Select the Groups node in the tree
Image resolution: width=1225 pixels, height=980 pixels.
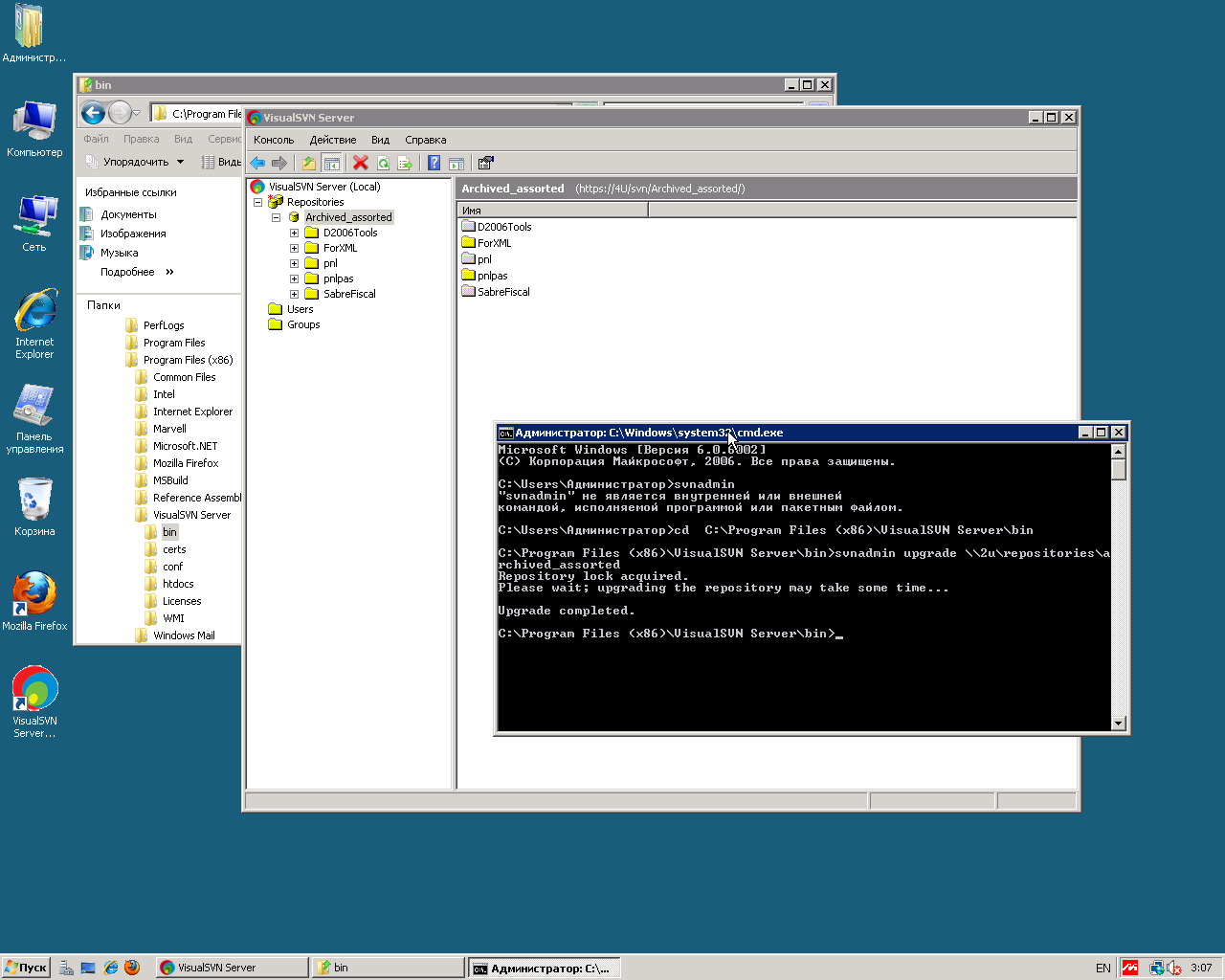click(303, 324)
